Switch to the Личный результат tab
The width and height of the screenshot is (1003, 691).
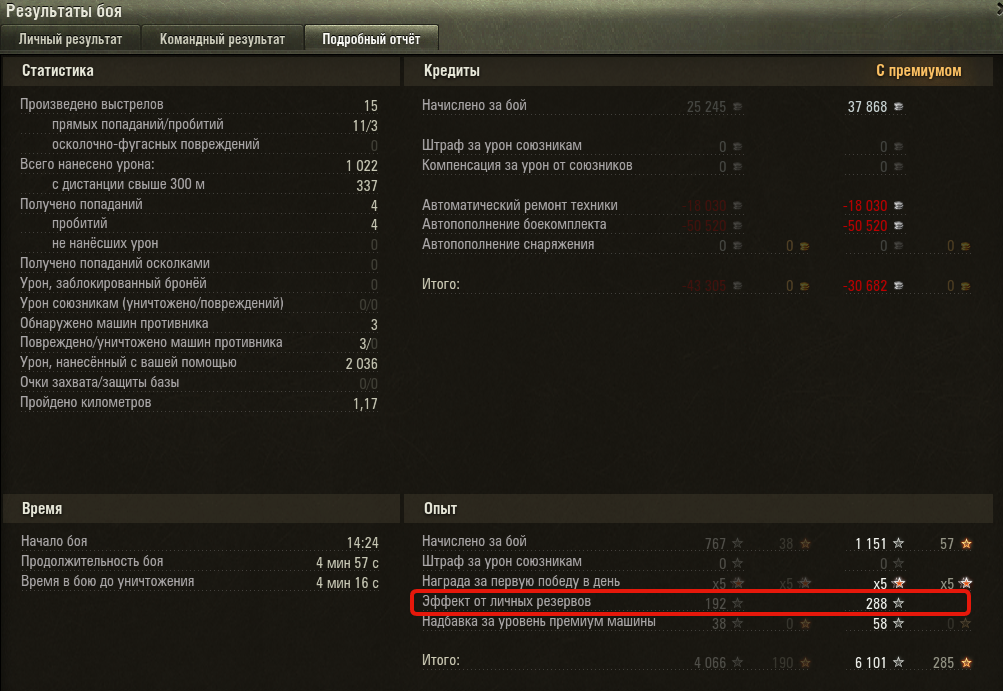70,39
